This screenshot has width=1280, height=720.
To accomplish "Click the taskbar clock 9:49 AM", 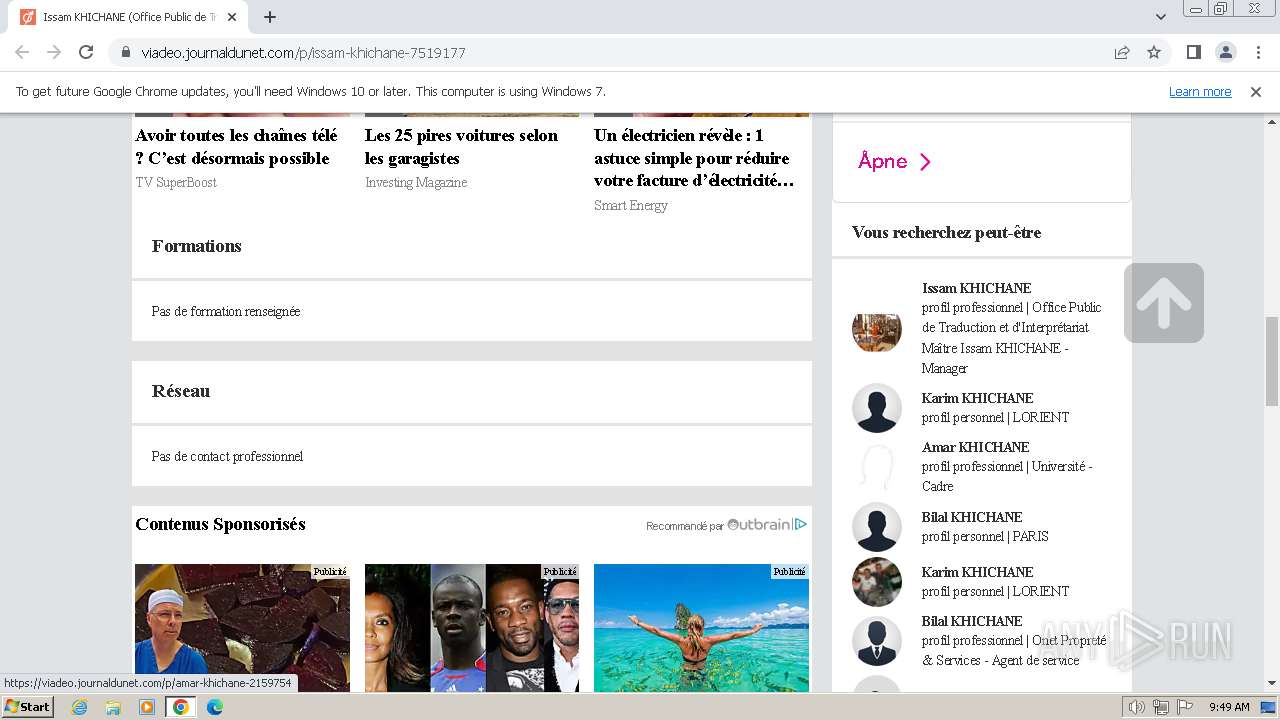I will point(1229,707).
